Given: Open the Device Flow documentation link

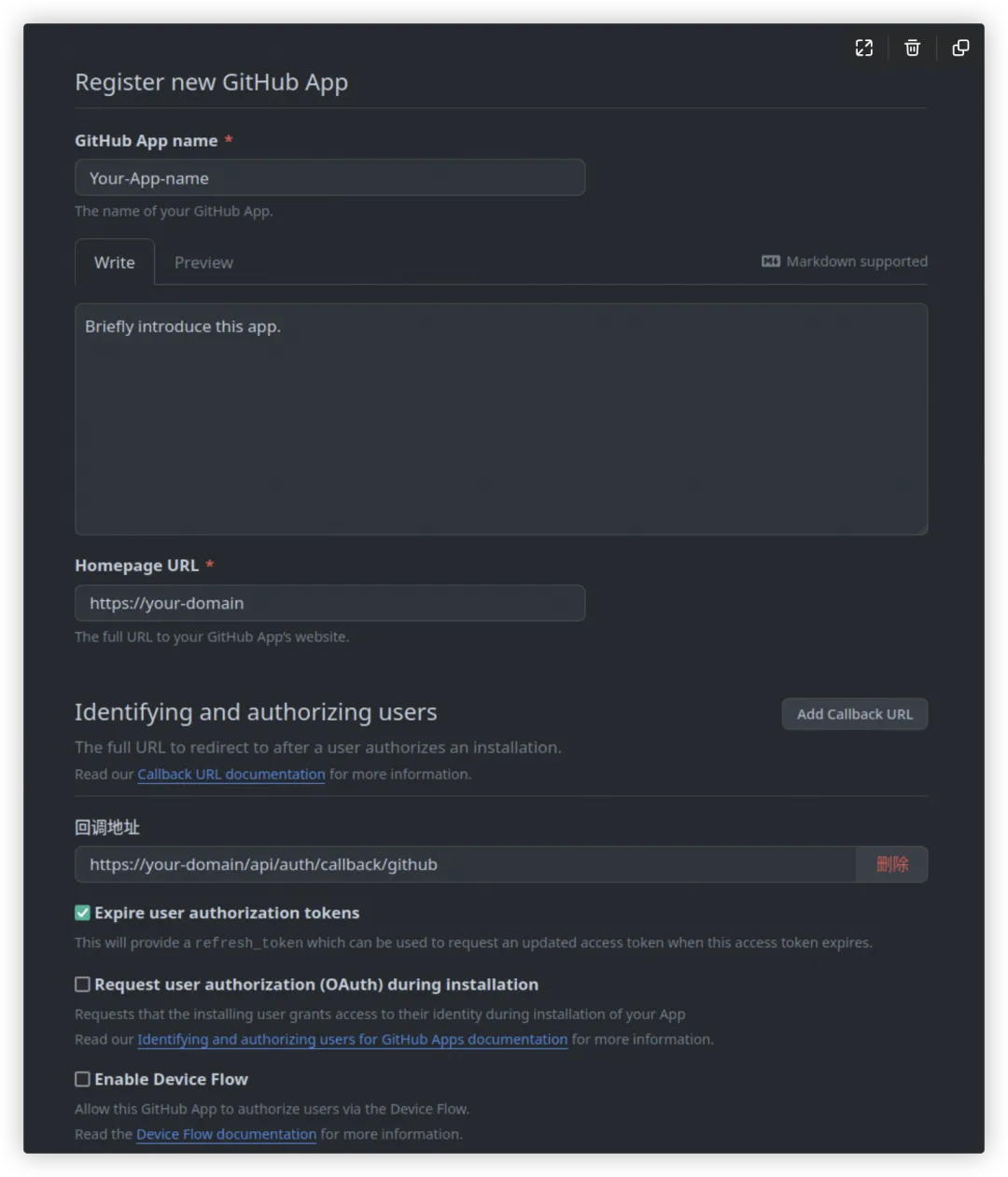Looking at the screenshot, I should (x=227, y=1134).
